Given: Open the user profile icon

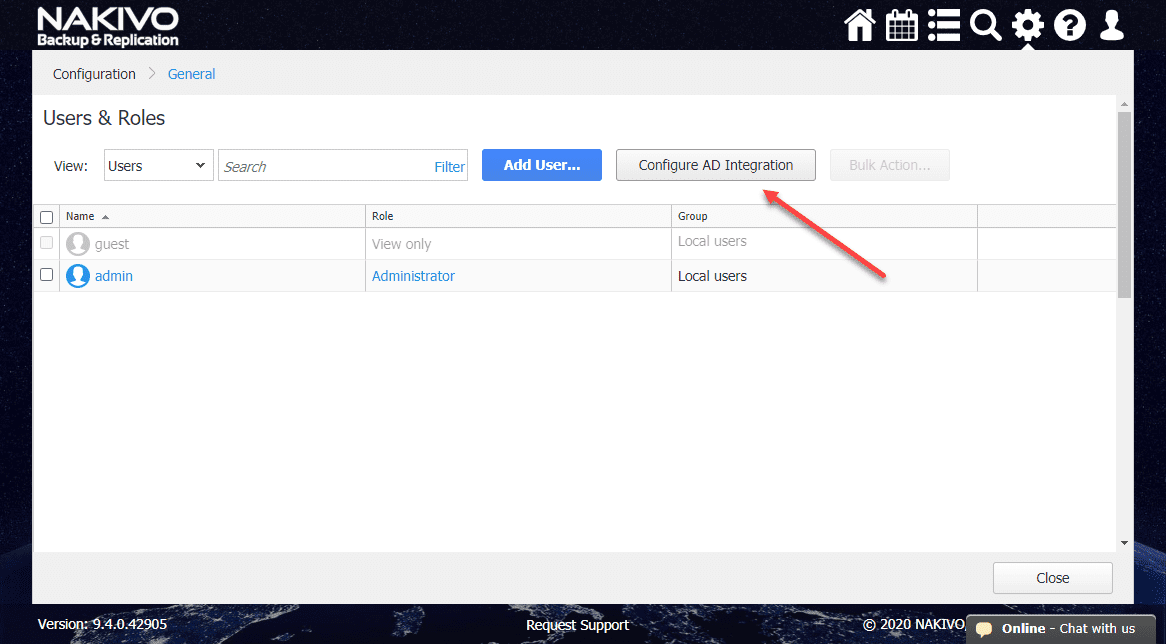Looking at the screenshot, I should point(1111,25).
